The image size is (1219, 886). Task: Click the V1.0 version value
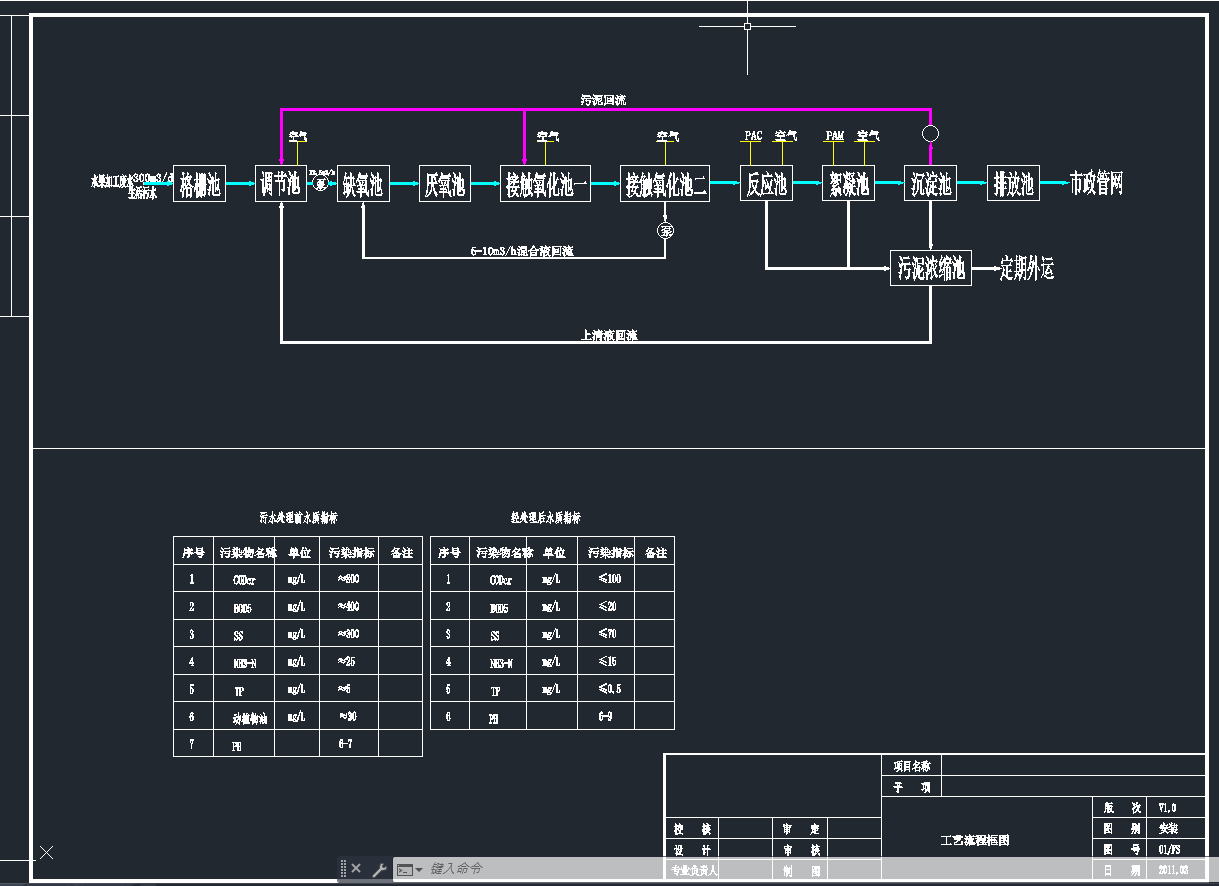click(x=1168, y=807)
